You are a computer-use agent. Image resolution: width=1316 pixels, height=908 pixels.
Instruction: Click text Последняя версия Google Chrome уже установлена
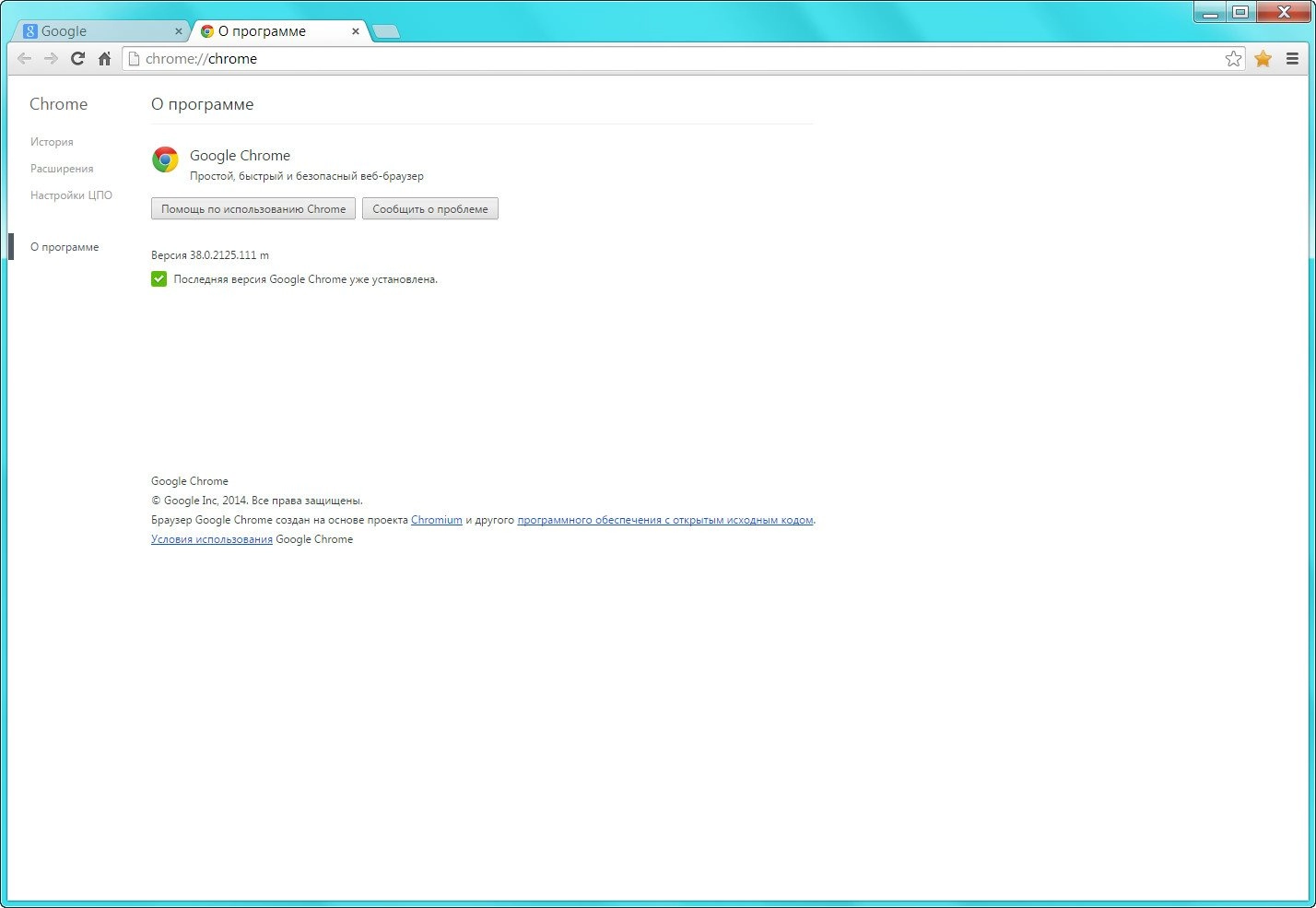(305, 279)
